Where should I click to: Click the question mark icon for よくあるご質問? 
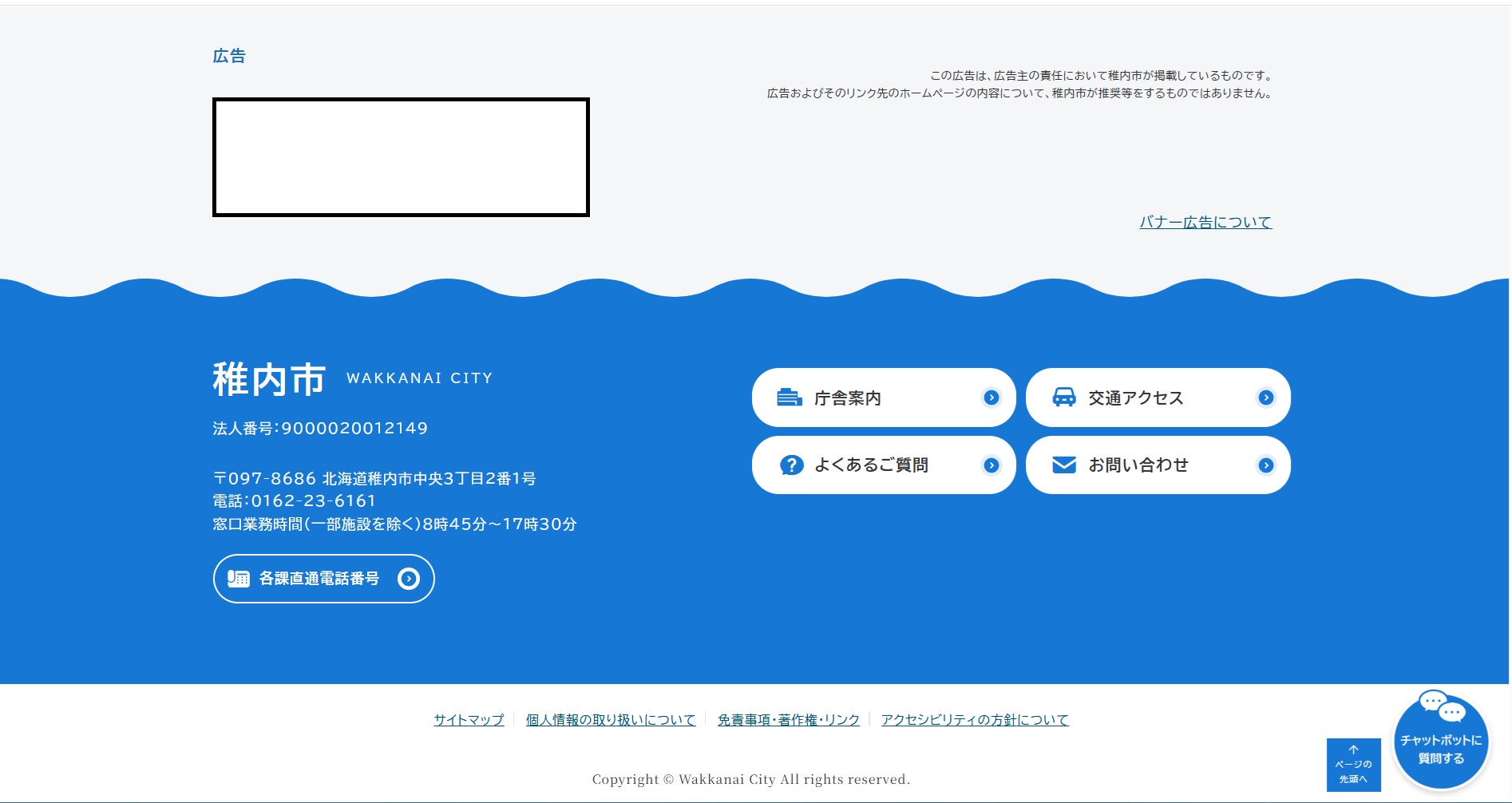(791, 465)
